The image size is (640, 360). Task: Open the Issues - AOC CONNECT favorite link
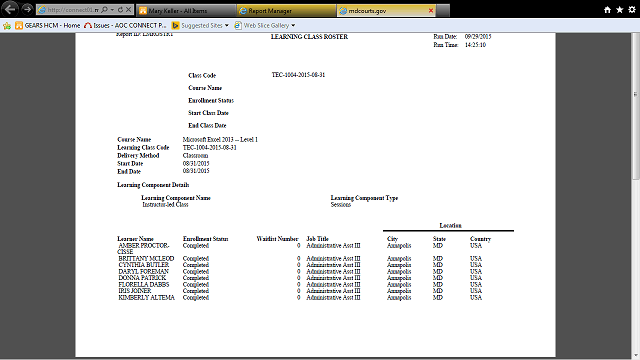125,26
